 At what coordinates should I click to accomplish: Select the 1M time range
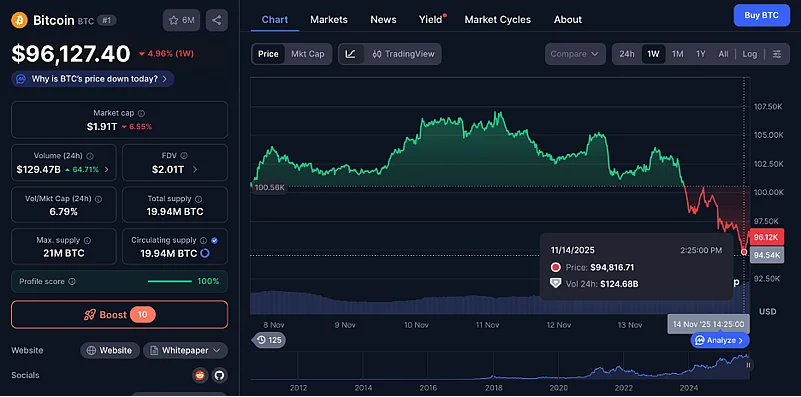point(677,54)
